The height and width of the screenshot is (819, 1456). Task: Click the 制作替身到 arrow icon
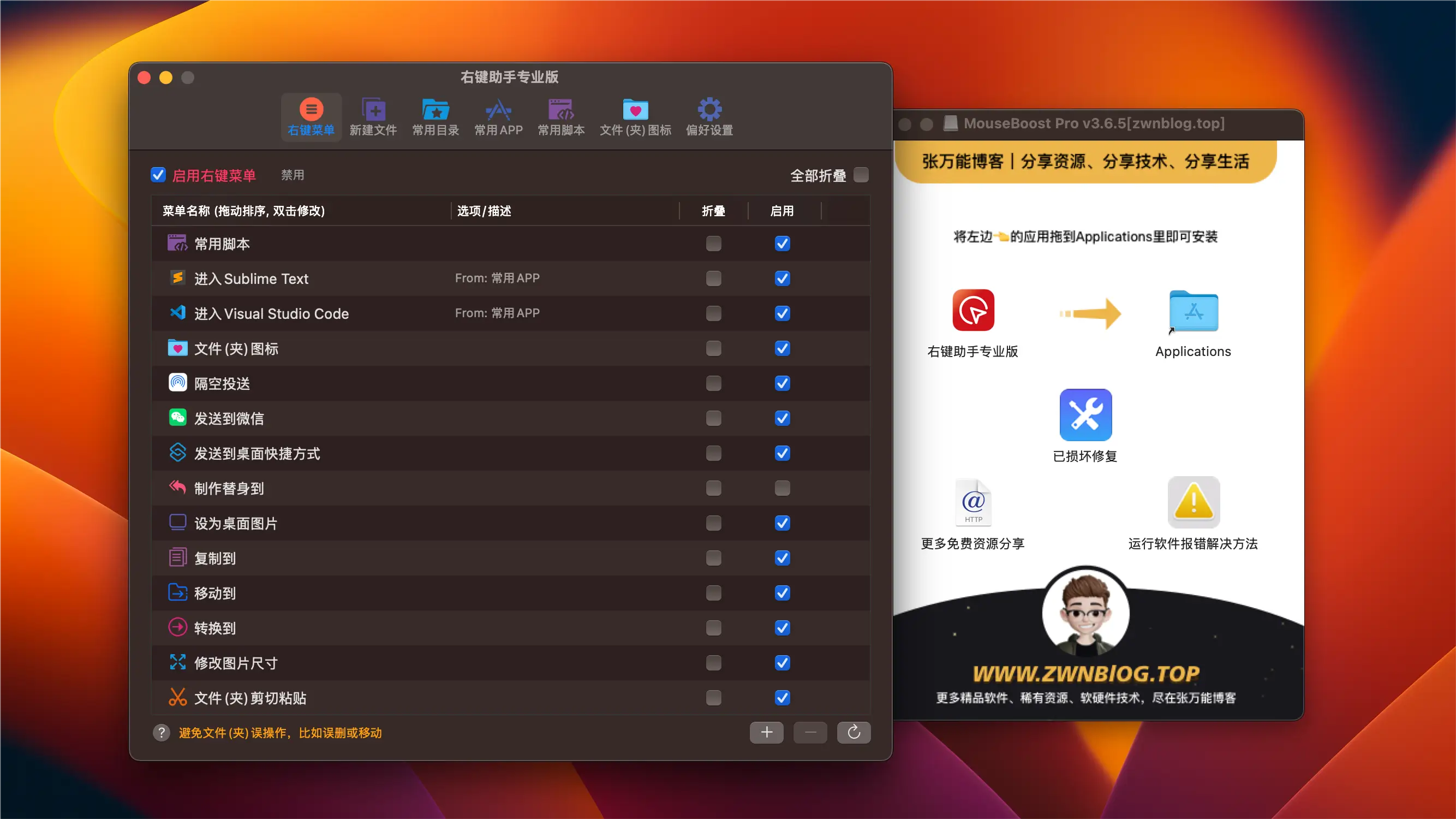[x=177, y=487]
